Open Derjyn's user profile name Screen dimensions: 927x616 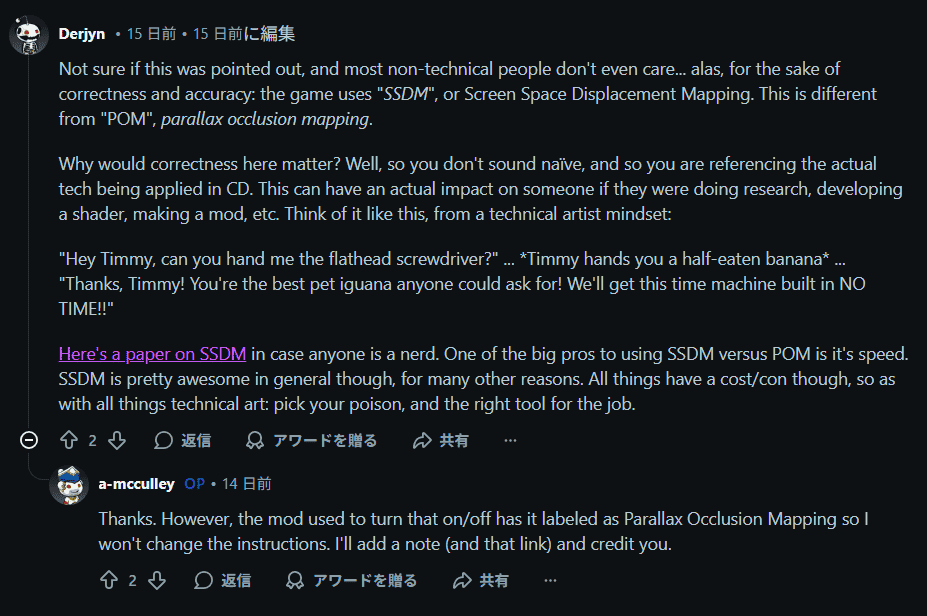[x=83, y=34]
